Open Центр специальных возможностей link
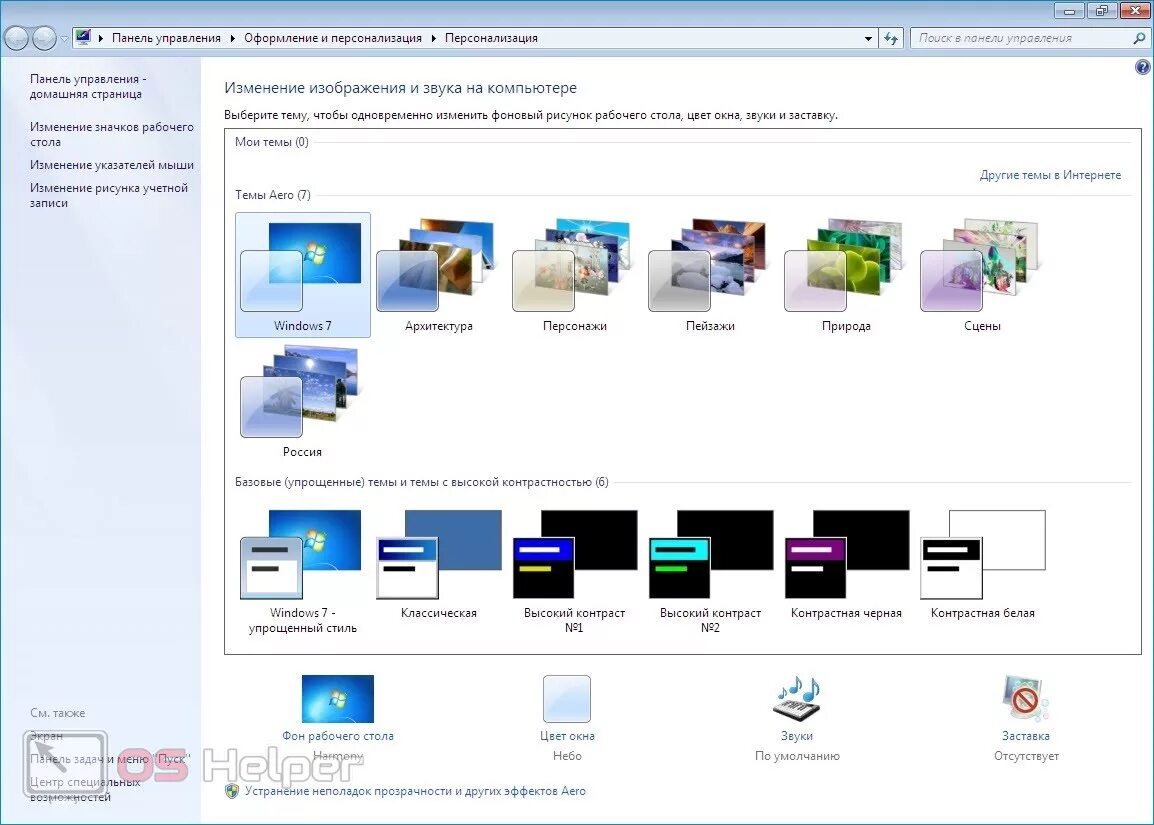 (x=85, y=789)
